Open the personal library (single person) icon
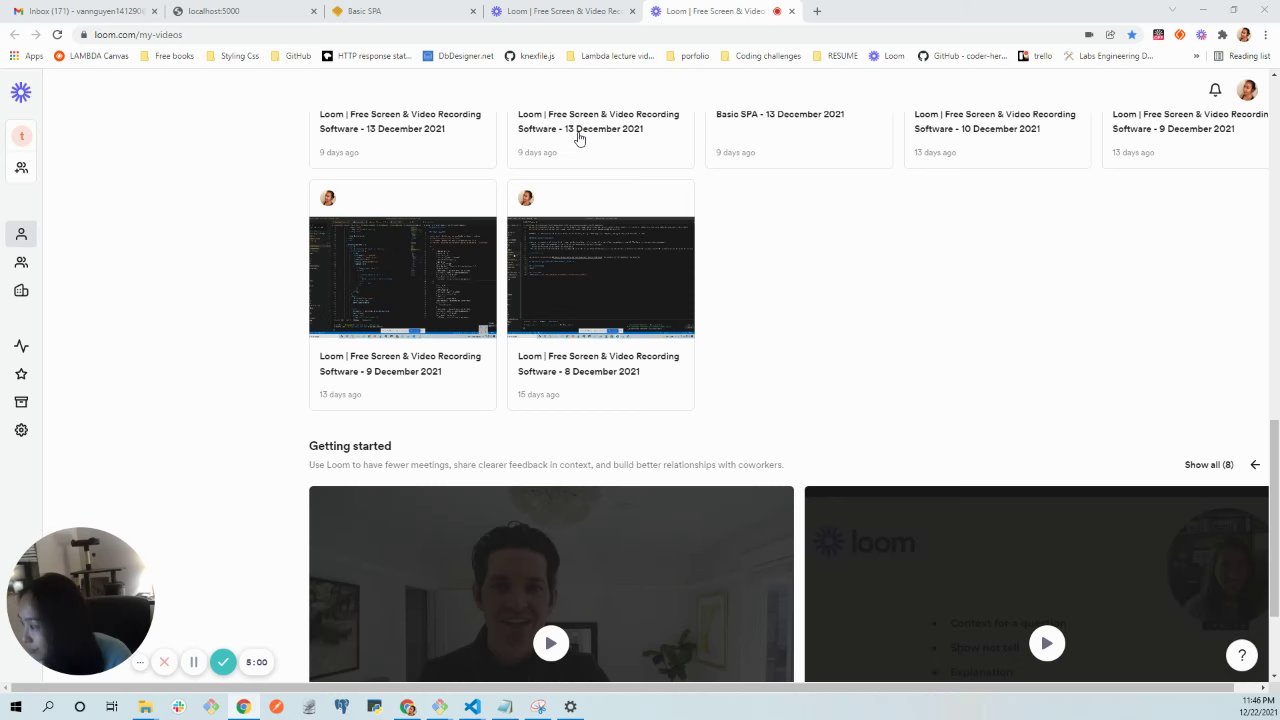This screenshot has height=720, width=1280. tap(21, 234)
